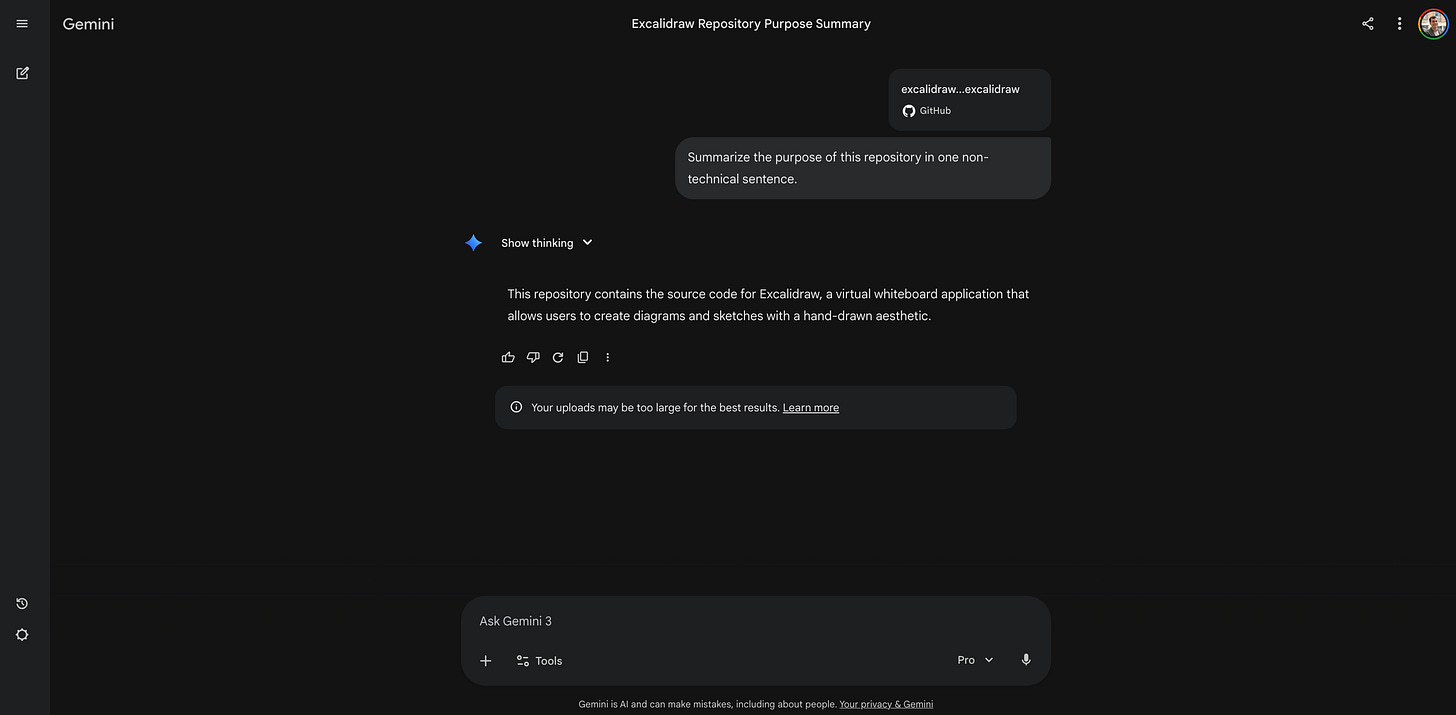Open the Pro model selector dropdown
The height and width of the screenshot is (715, 1456).
coord(974,660)
